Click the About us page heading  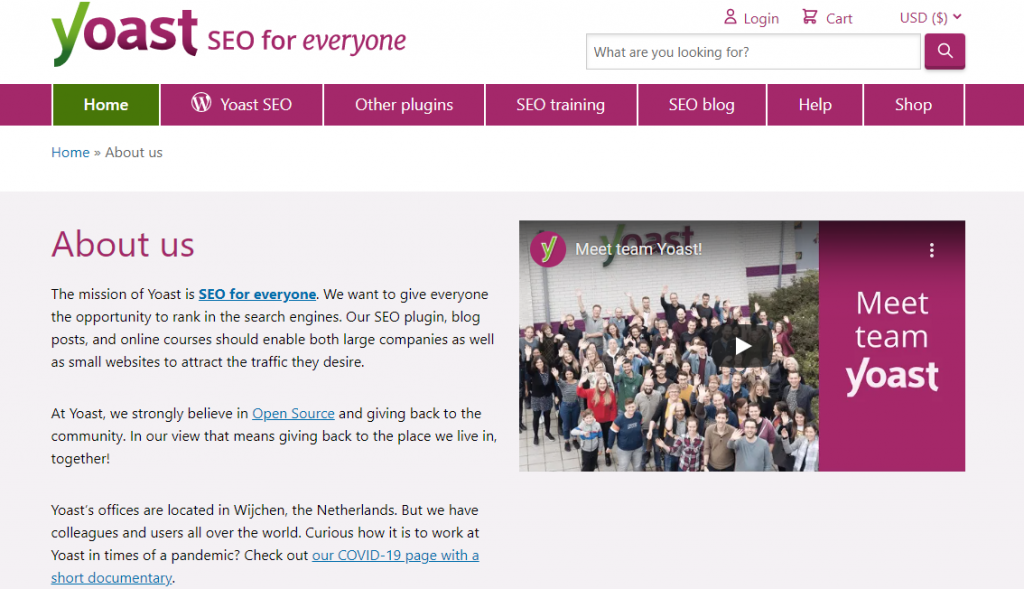point(123,244)
